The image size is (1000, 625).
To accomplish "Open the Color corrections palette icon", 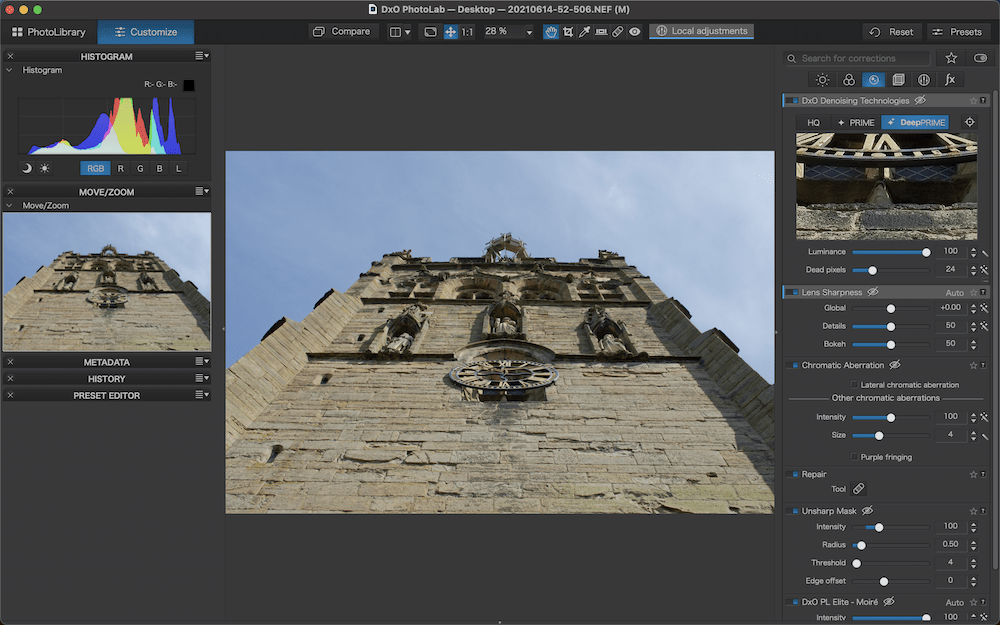I will [848, 80].
